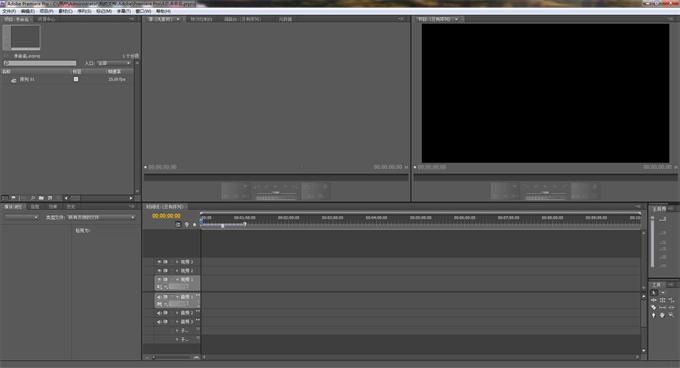
Task: Mute the 音频 3 track speaker
Action: 159,322
